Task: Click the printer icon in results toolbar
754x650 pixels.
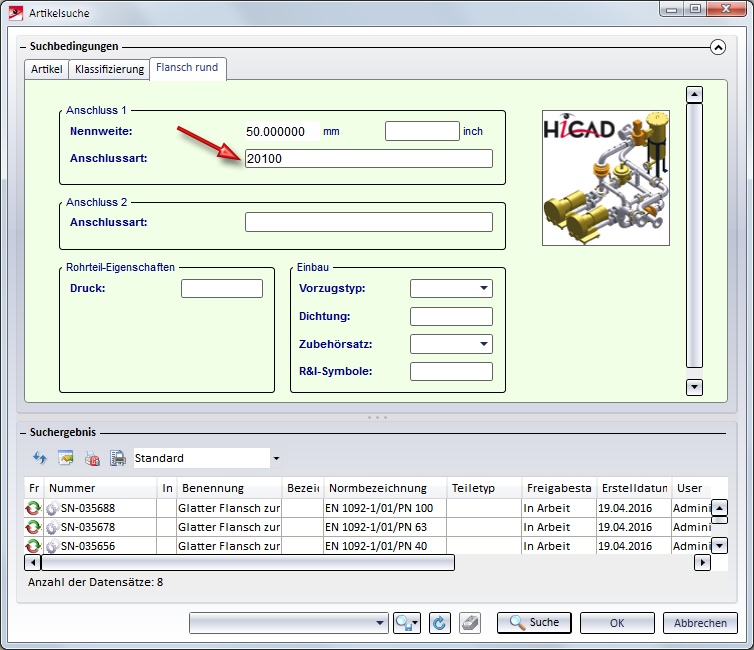Action: point(117,458)
